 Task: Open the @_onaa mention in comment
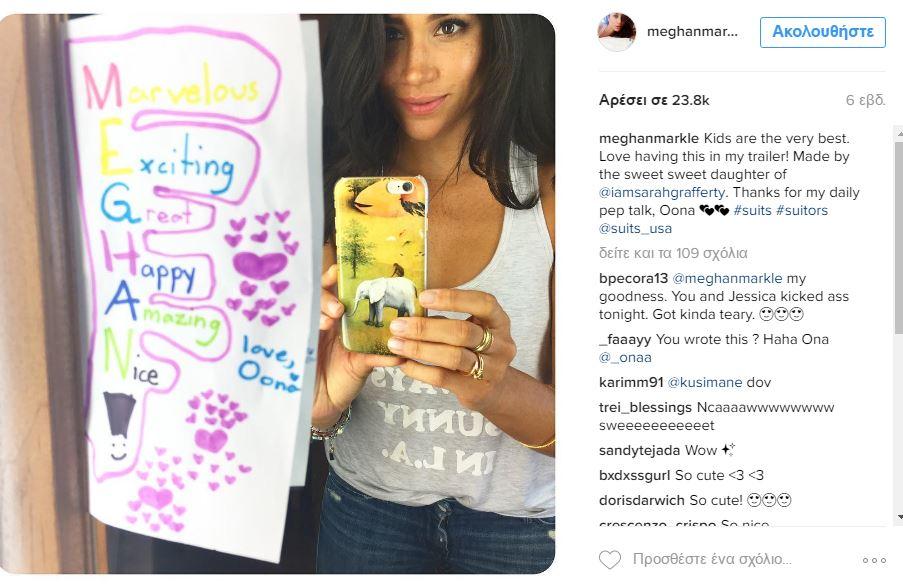pyautogui.click(x=625, y=358)
